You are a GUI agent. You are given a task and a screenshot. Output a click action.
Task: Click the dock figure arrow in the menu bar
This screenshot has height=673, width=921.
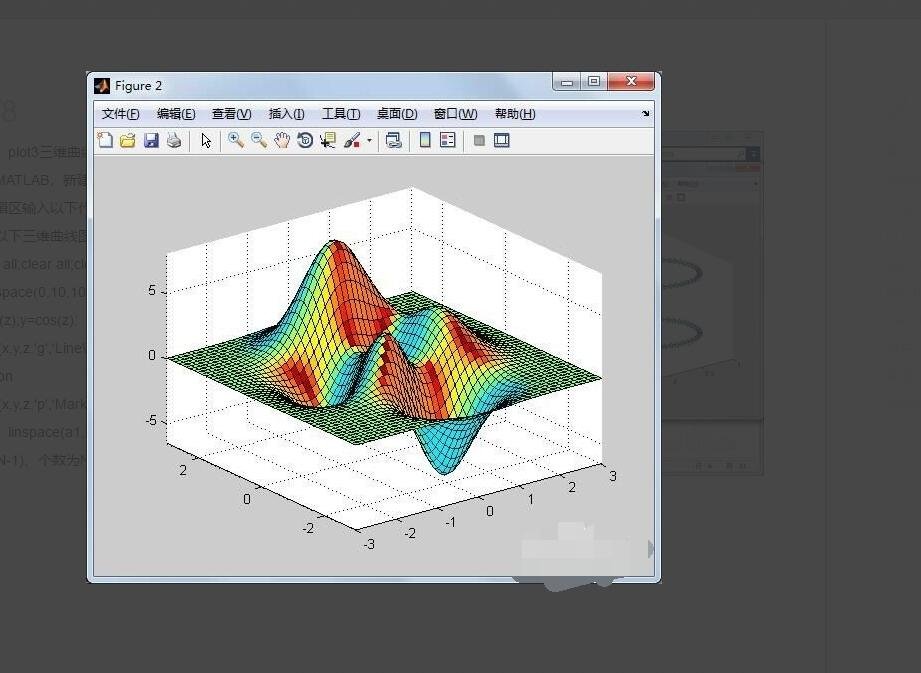point(645,114)
